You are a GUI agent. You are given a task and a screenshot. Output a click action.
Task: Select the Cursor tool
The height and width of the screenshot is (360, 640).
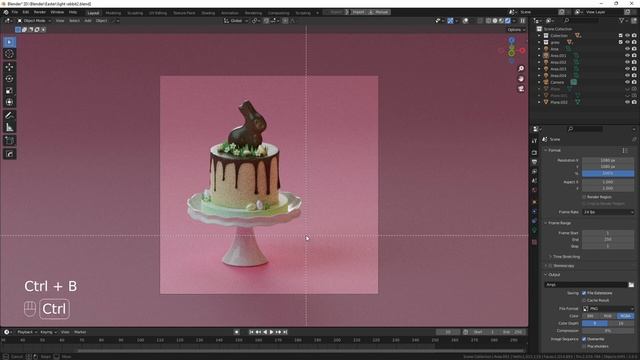click(x=9, y=54)
